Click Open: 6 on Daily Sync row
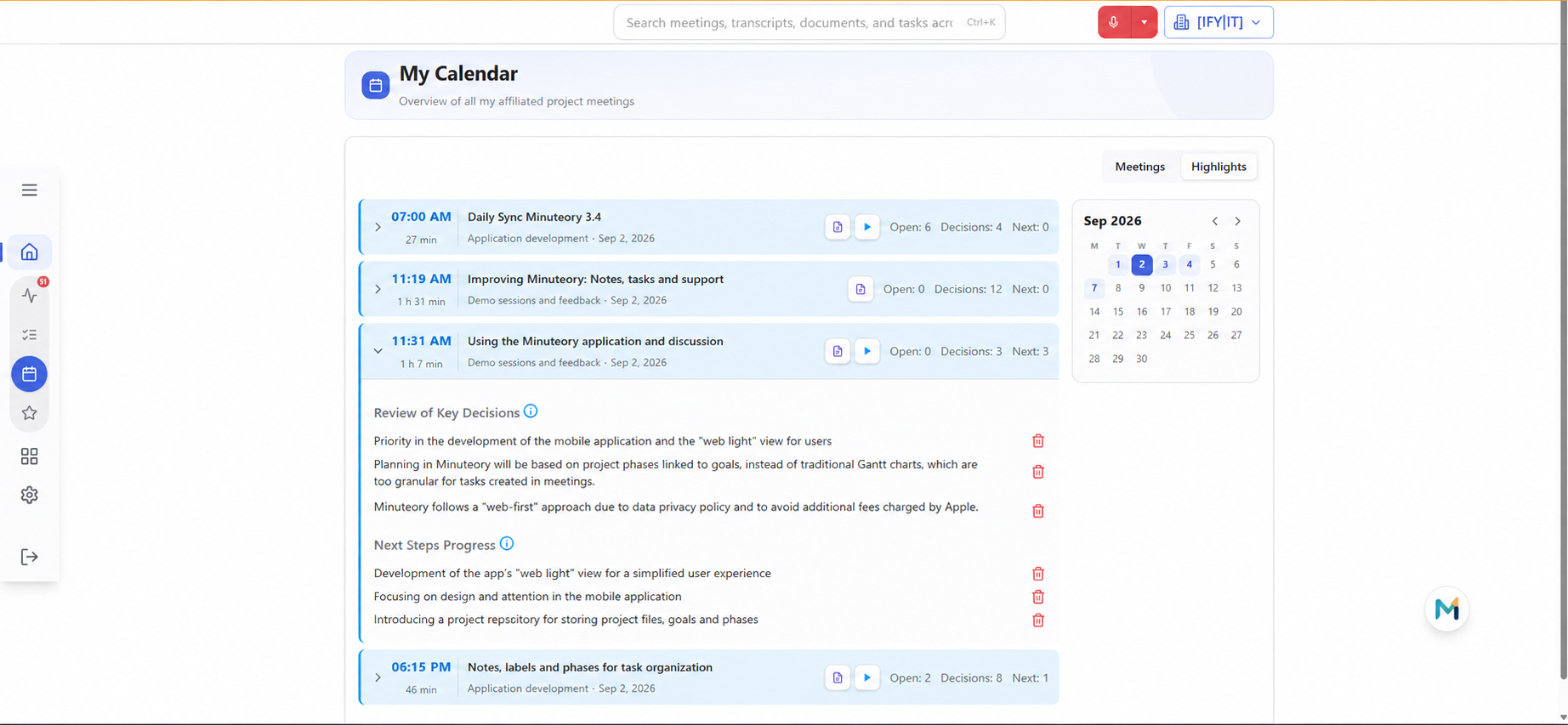This screenshot has width=1568, height=725. (910, 227)
